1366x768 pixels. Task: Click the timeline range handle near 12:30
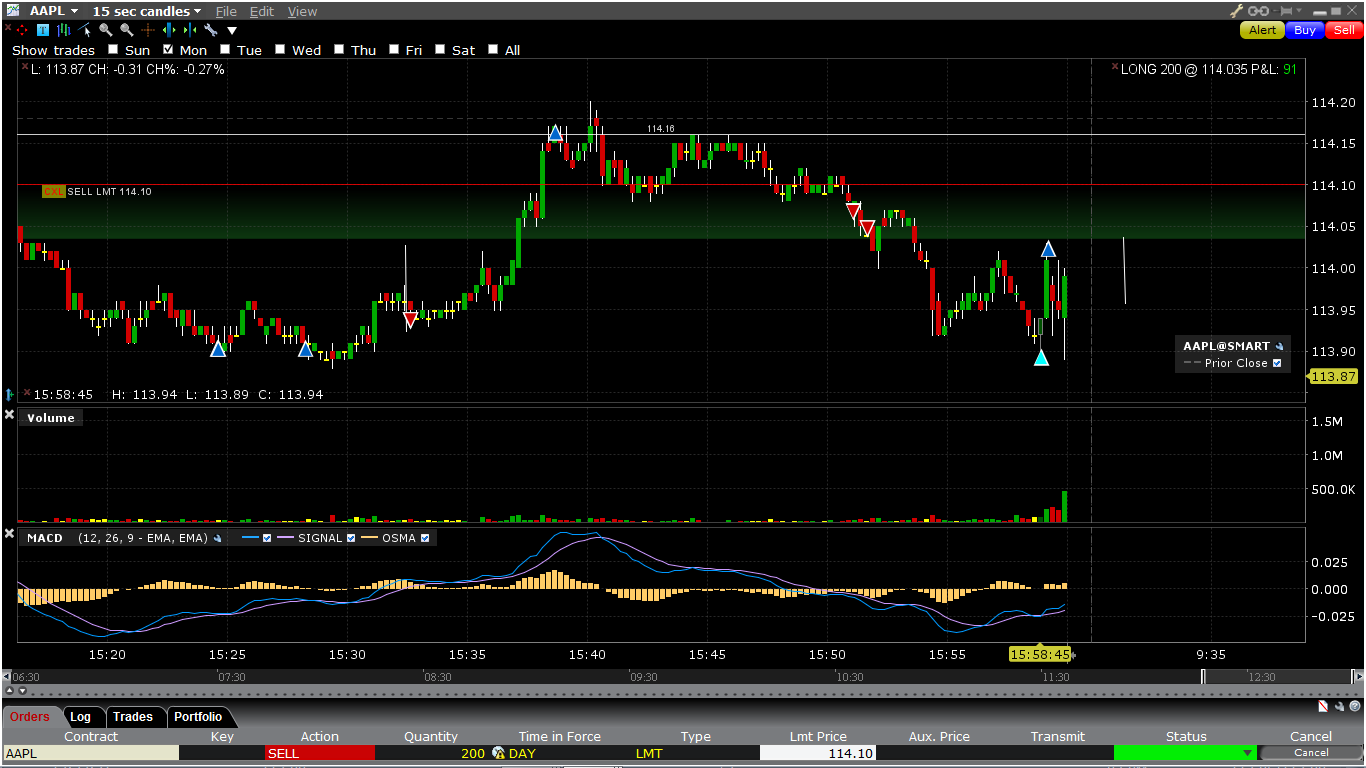[1204, 677]
